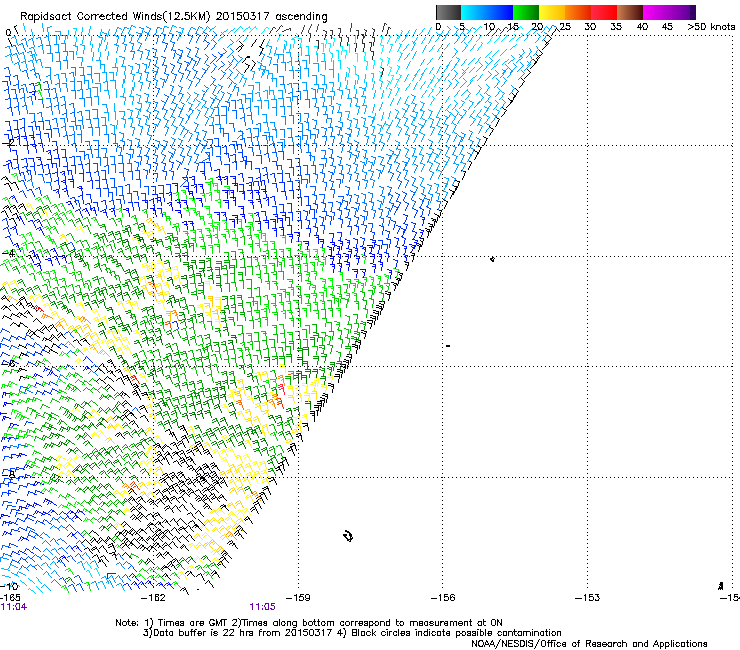
Task: Click the purple time stamp '11:04'
Action: point(14,607)
